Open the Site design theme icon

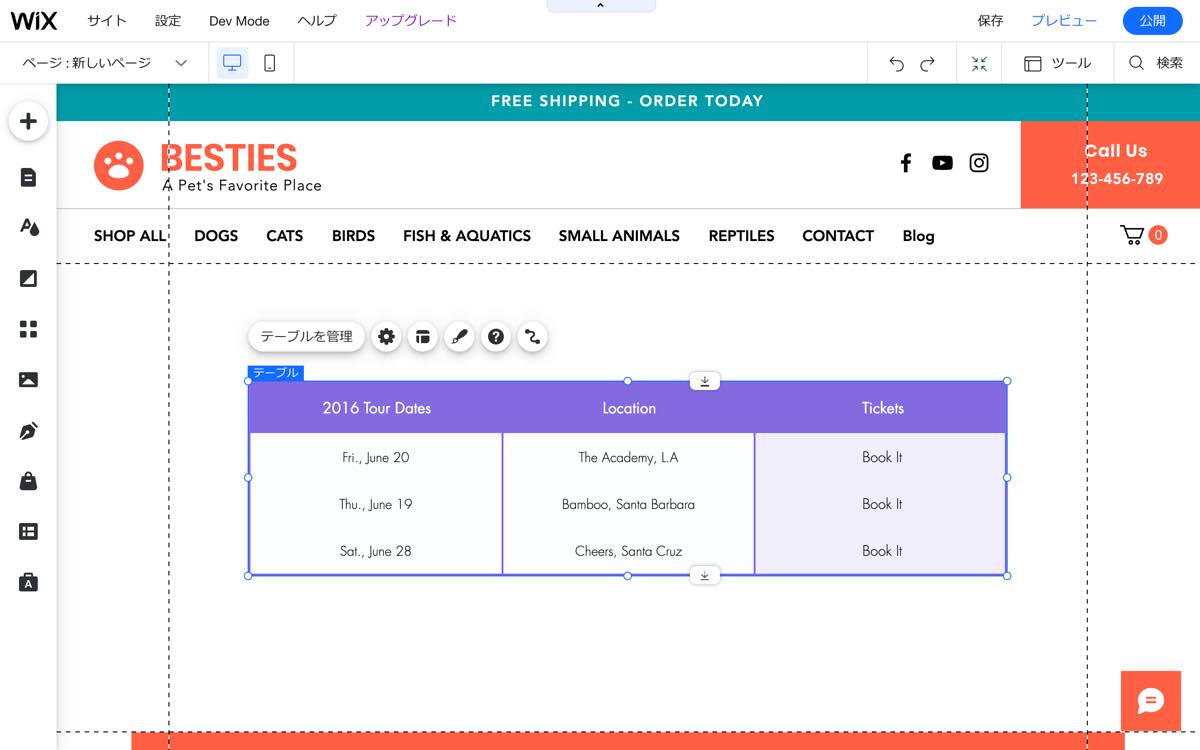pos(28,227)
